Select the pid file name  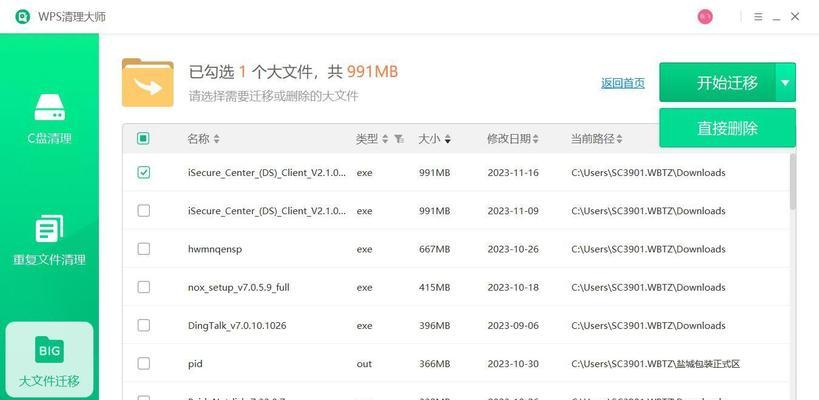(x=195, y=364)
